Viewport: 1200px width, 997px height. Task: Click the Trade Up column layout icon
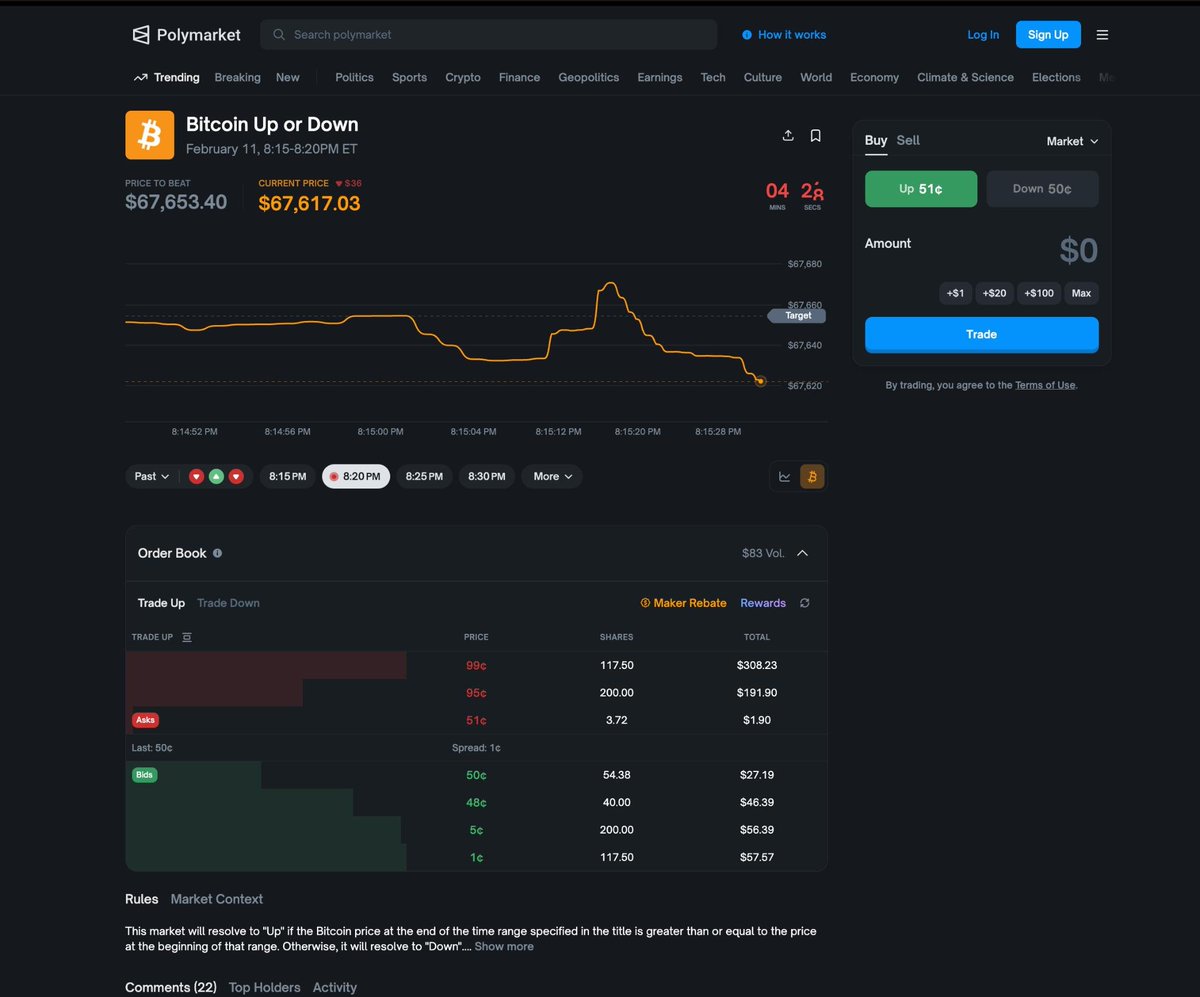pyautogui.click(x=187, y=637)
